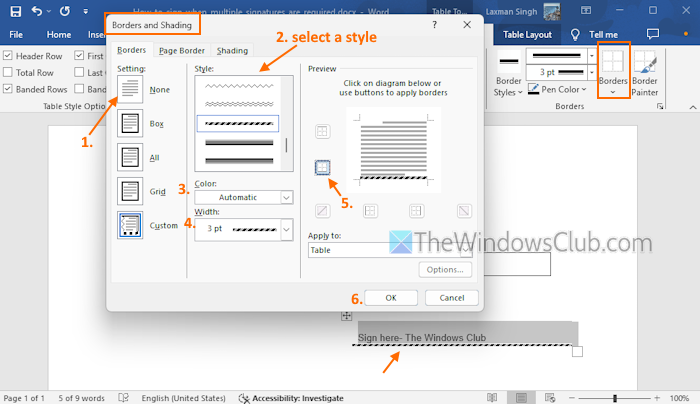Image resolution: width=700 pixels, height=404 pixels.
Task: Click the ribbon display options icon
Action: [586, 11]
